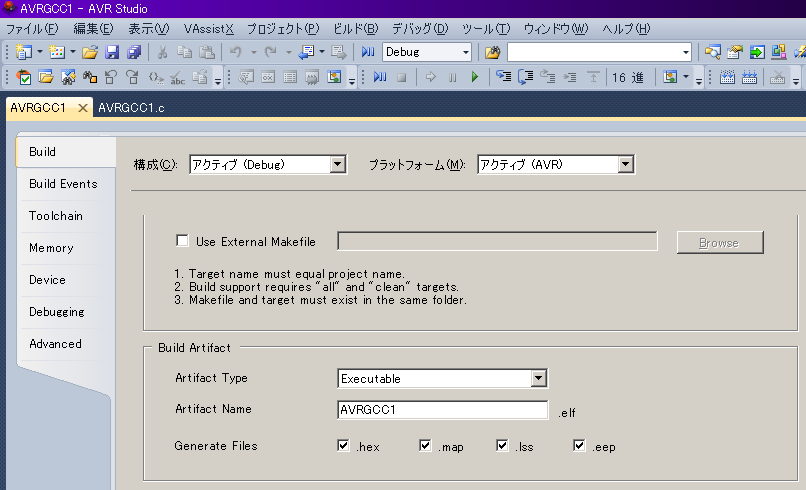Open the ファイル(F) menu
The height and width of the screenshot is (490, 806).
point(32,29)
